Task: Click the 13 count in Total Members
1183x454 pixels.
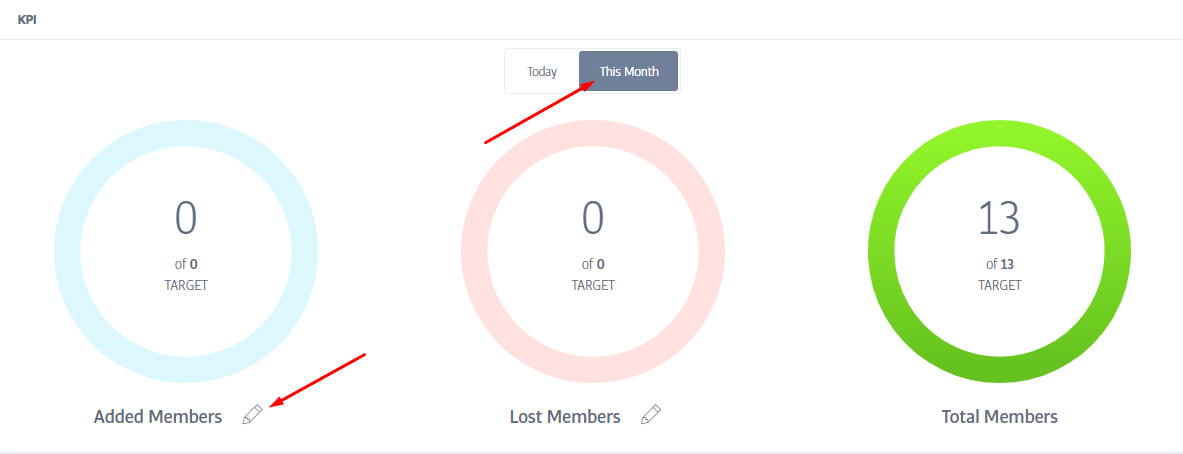Action: tap(999, 218)
